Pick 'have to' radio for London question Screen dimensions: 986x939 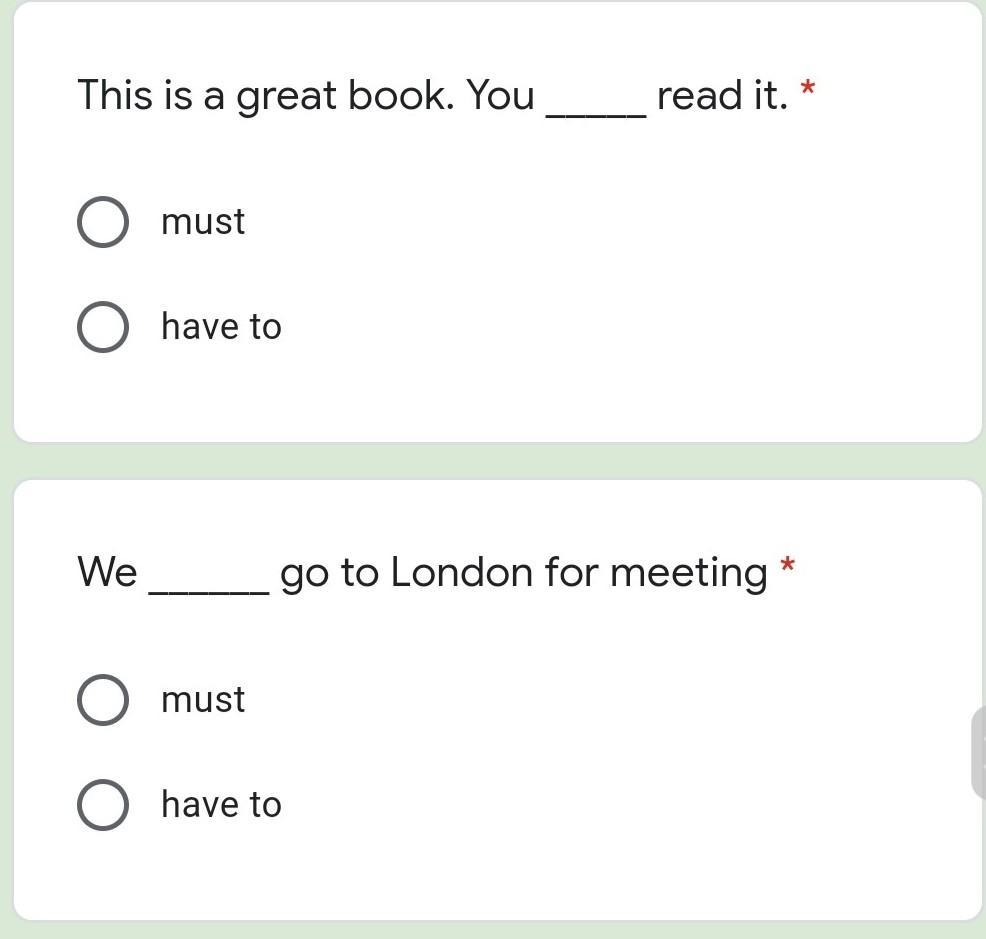coord(102,805)
